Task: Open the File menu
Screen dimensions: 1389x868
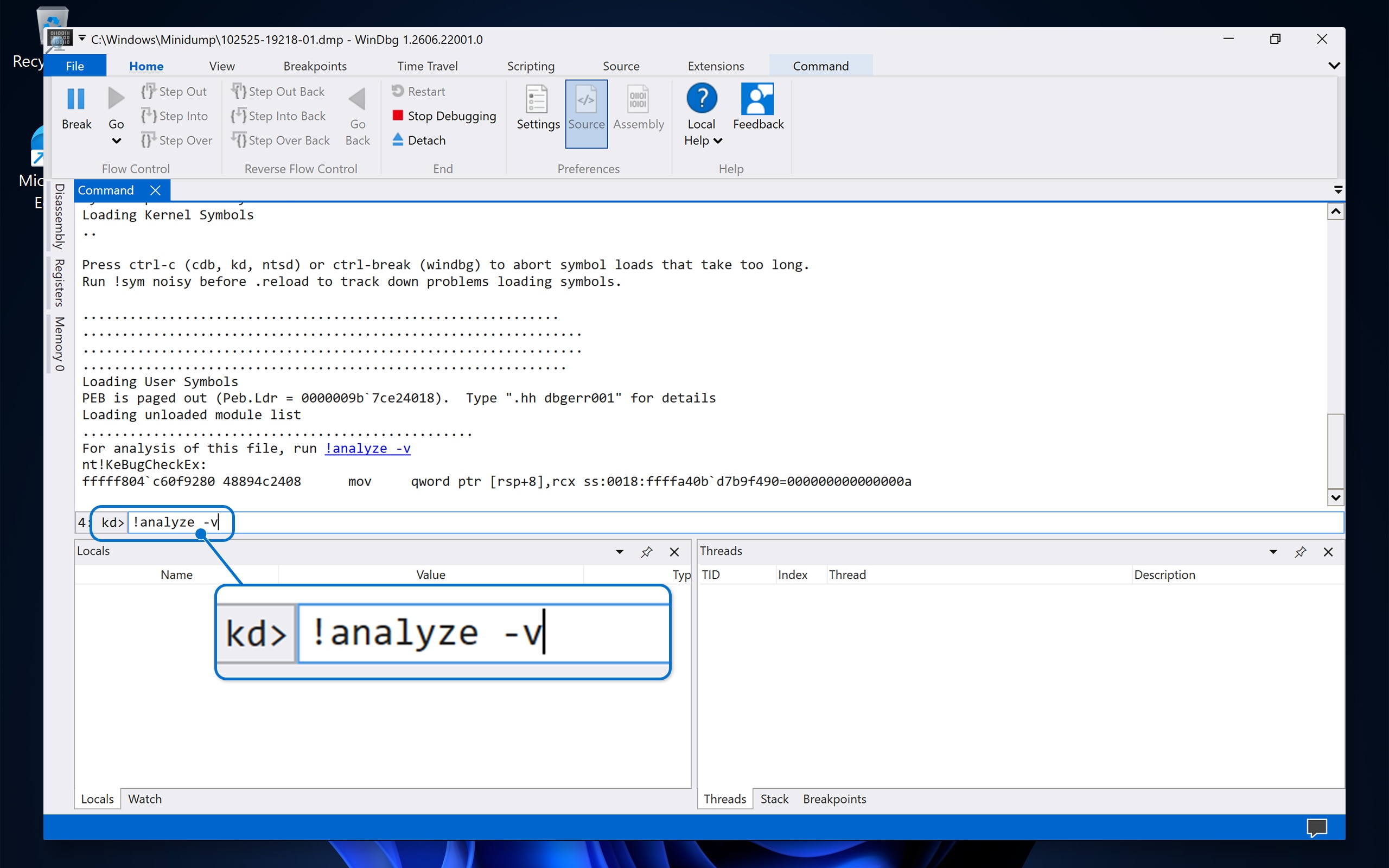Action: point(75,66)
